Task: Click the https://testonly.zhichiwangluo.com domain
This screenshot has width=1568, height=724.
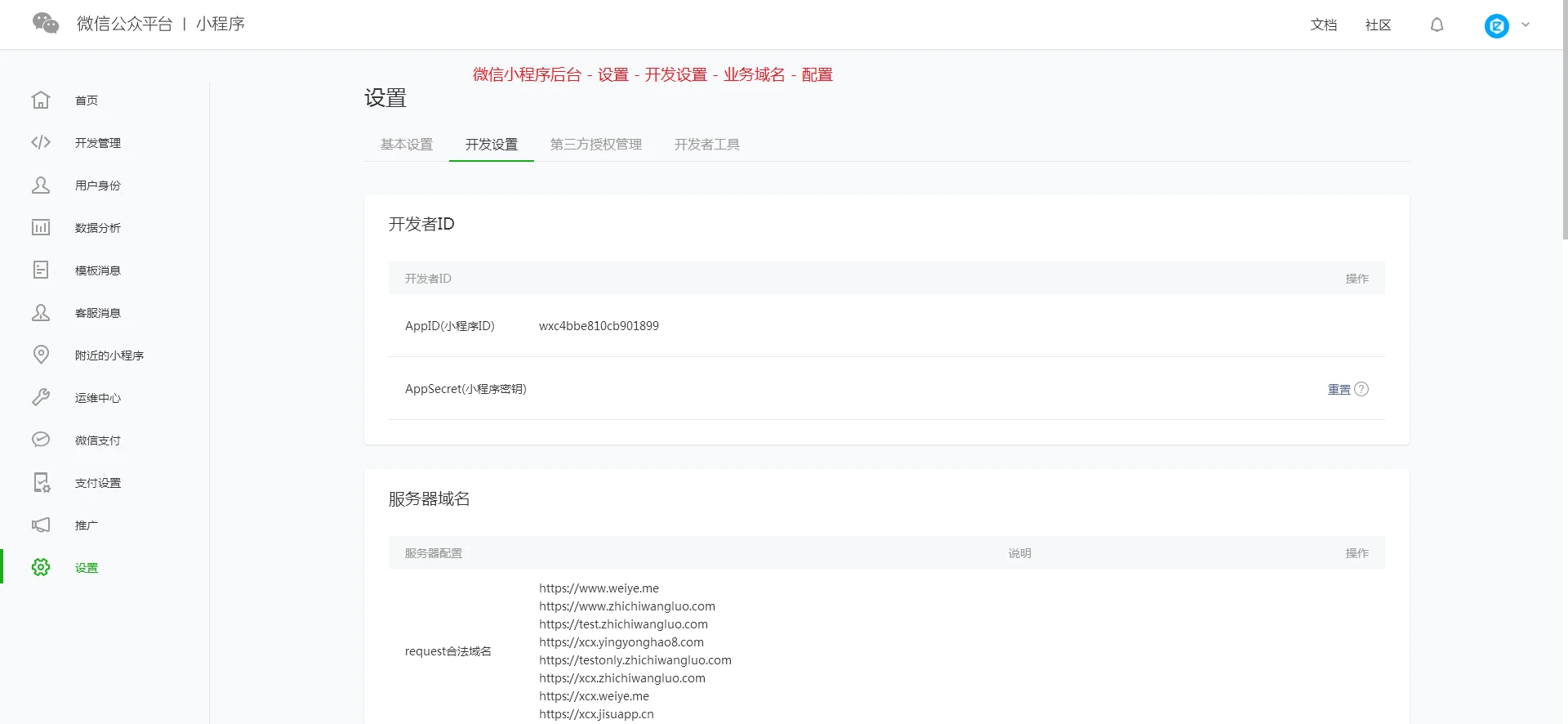Action: [x=635, y=660]
